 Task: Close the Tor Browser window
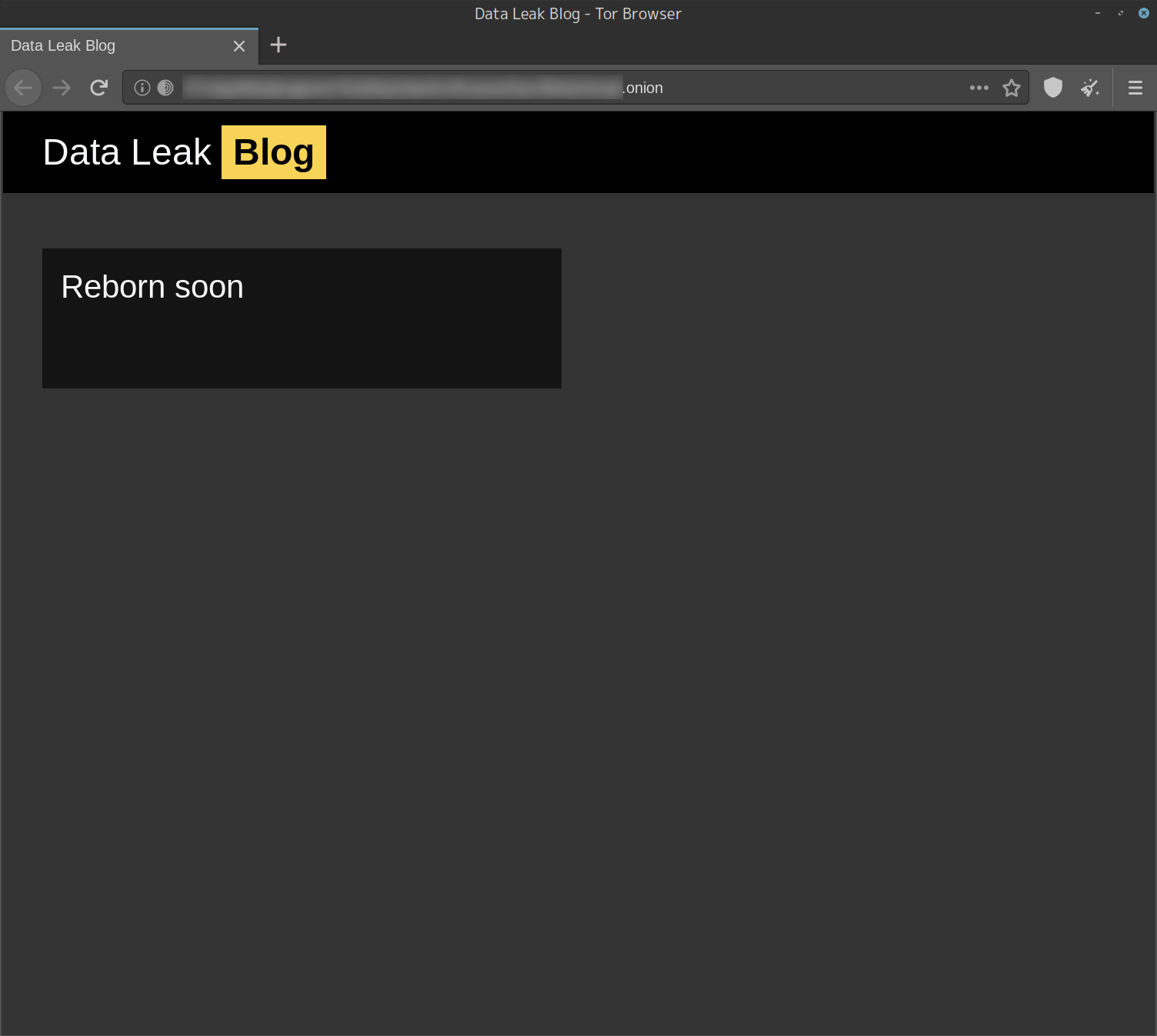coord(1144,13)
